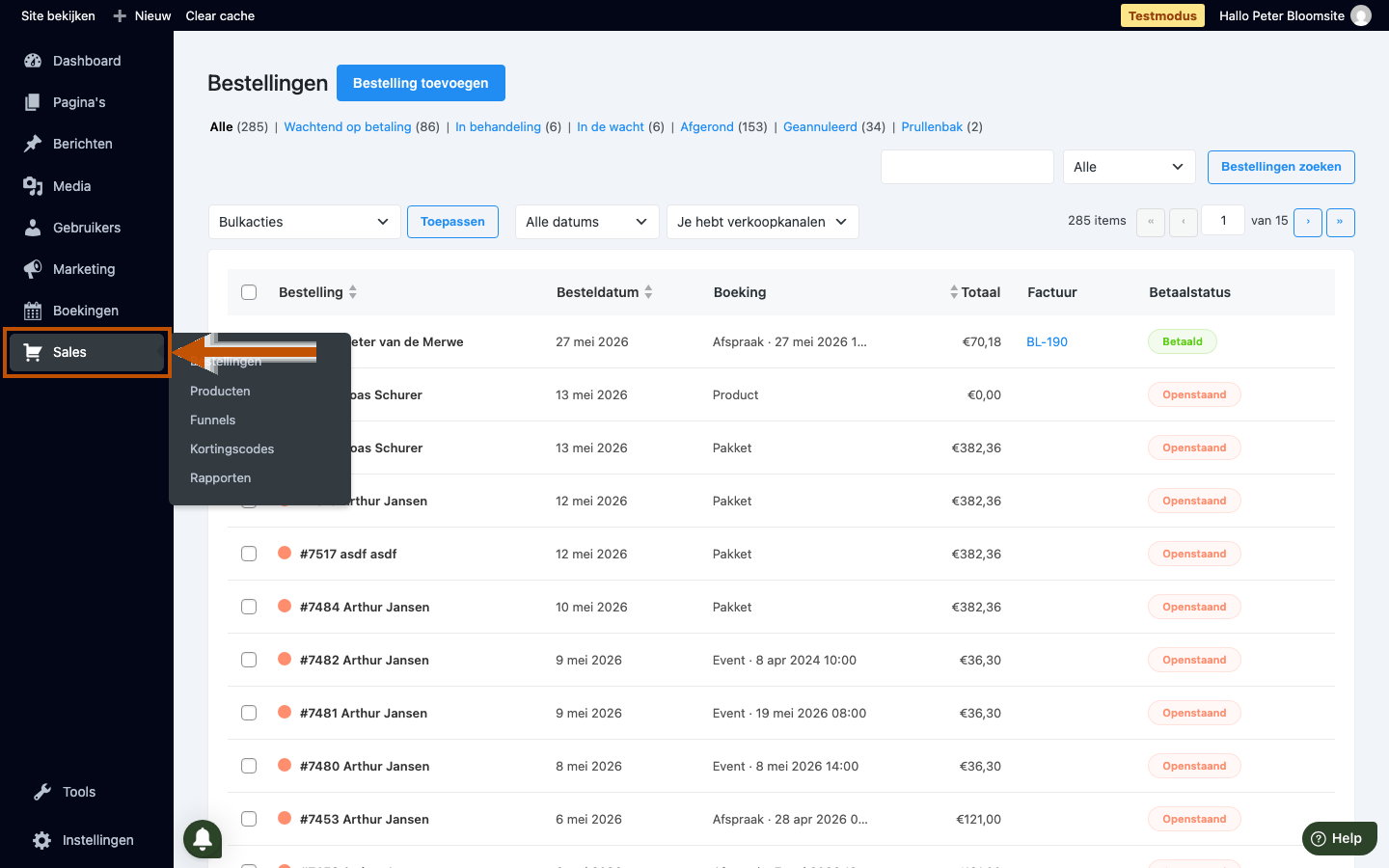Click the Sales shopping cart icon
Viewport: 1389px width, 868px height.
coord(33,352)
